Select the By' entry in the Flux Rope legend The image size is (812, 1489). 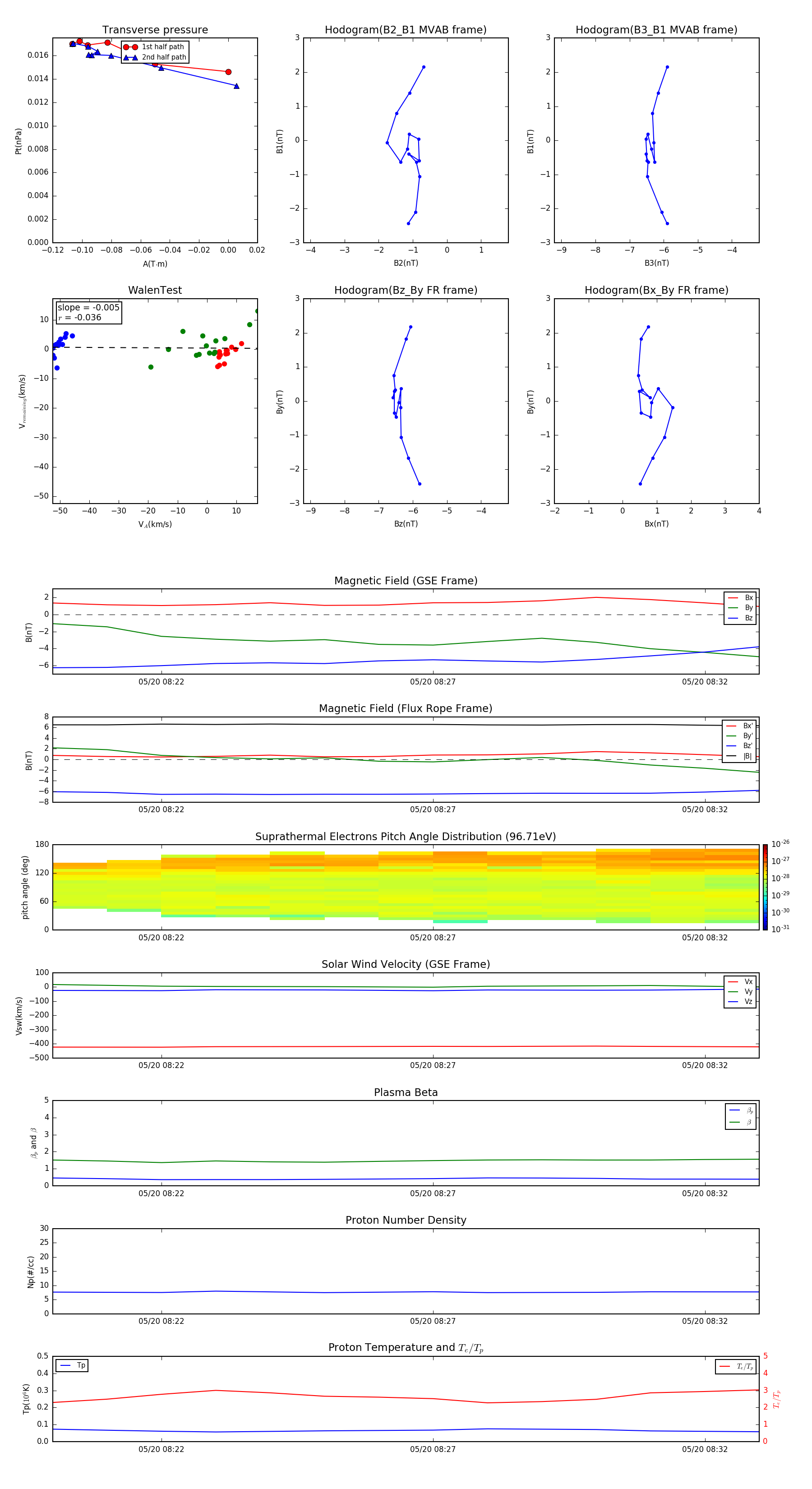click(x=740, y=736)
